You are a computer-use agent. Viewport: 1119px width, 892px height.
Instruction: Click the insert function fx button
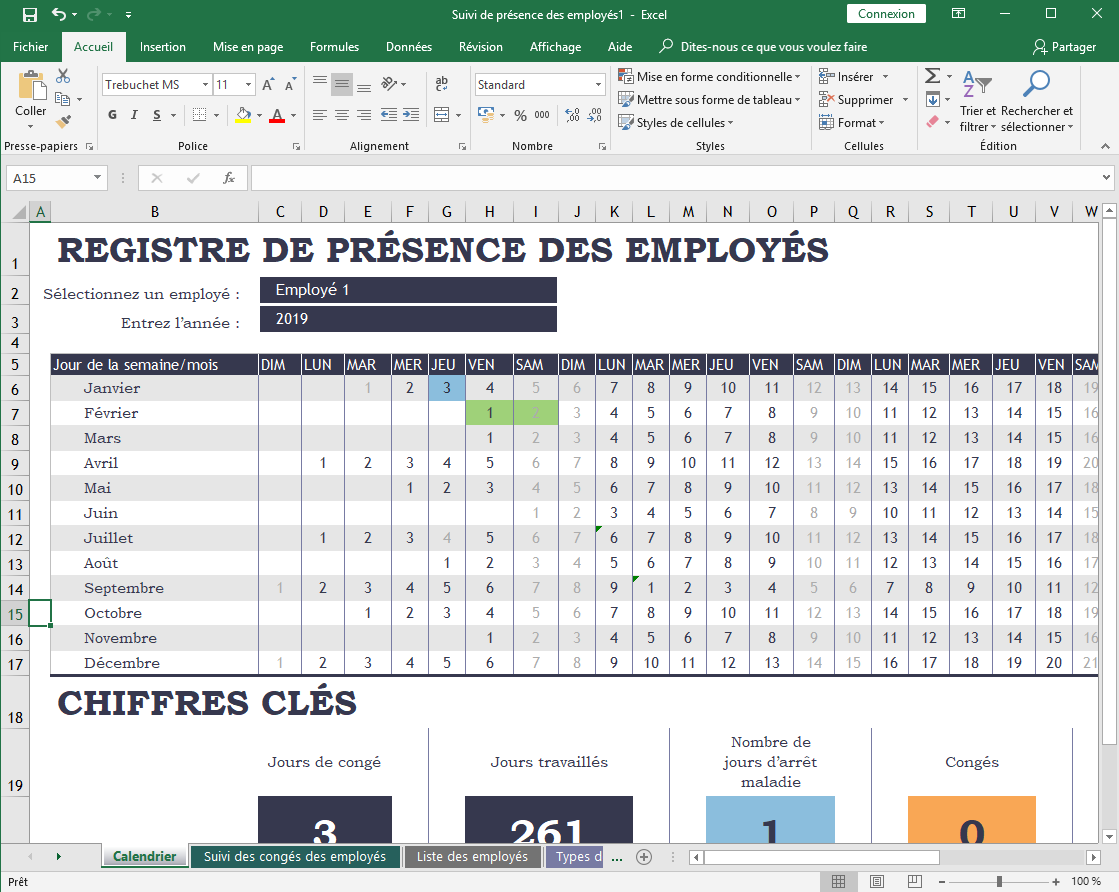[x=228, y=178]
